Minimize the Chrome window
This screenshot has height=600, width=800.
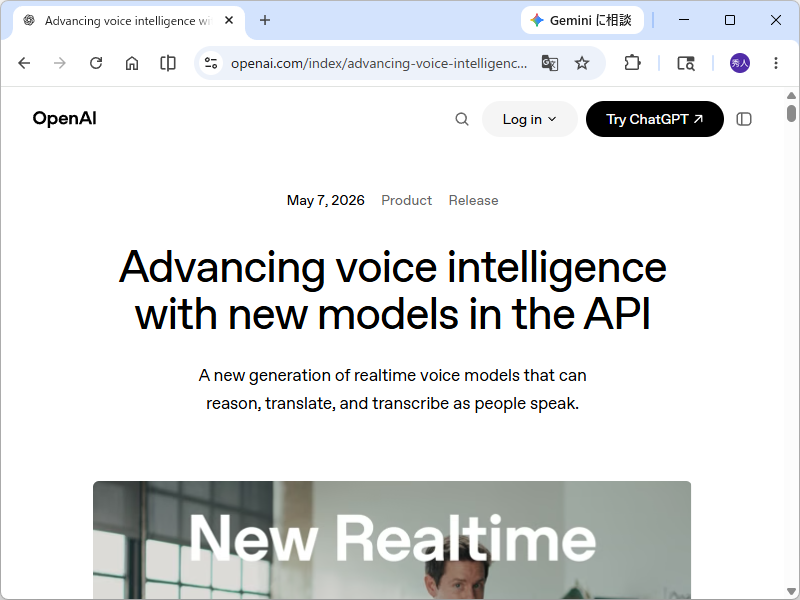click(x=684, y=20)
